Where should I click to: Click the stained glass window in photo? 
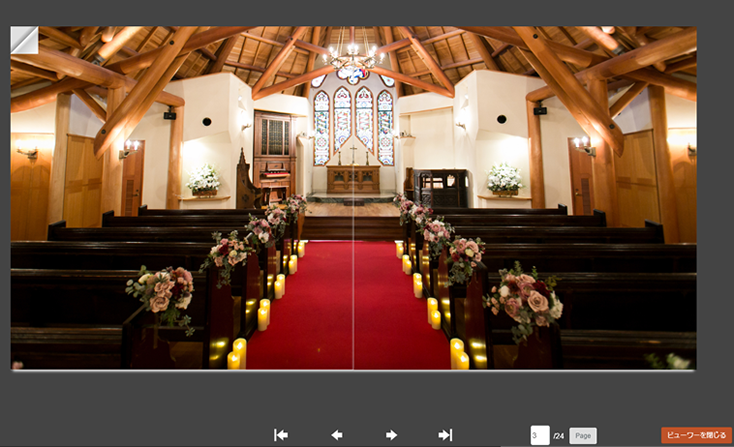pyautogui.click(x=353, y=122)
